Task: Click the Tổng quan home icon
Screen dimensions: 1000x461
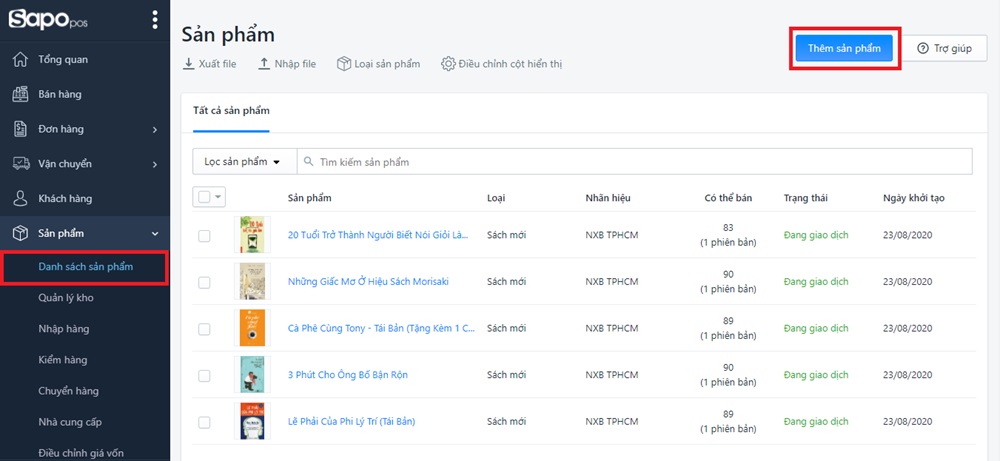Action: coord(20,60)
